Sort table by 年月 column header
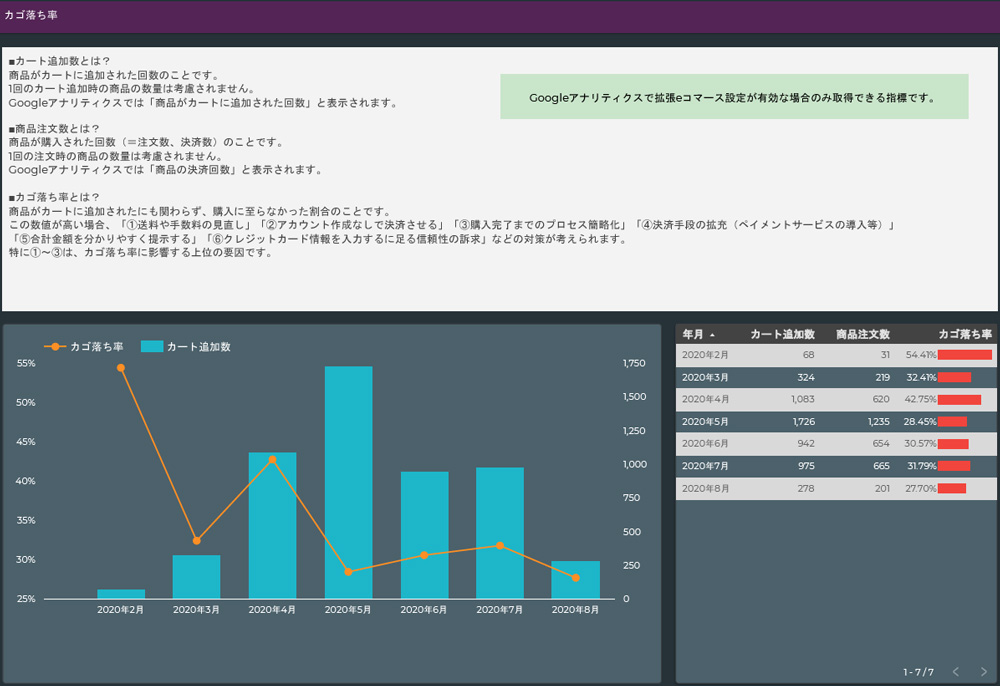The width and height of the screenshot is (1000, 686). 693,334
